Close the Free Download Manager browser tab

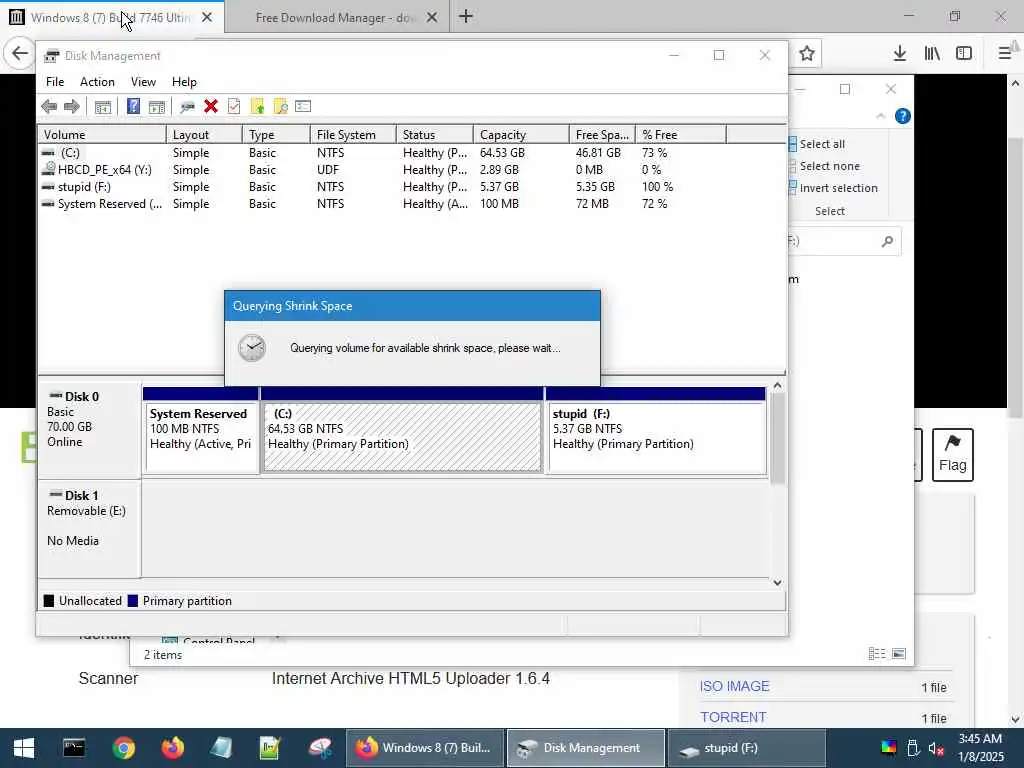point(432,18)
